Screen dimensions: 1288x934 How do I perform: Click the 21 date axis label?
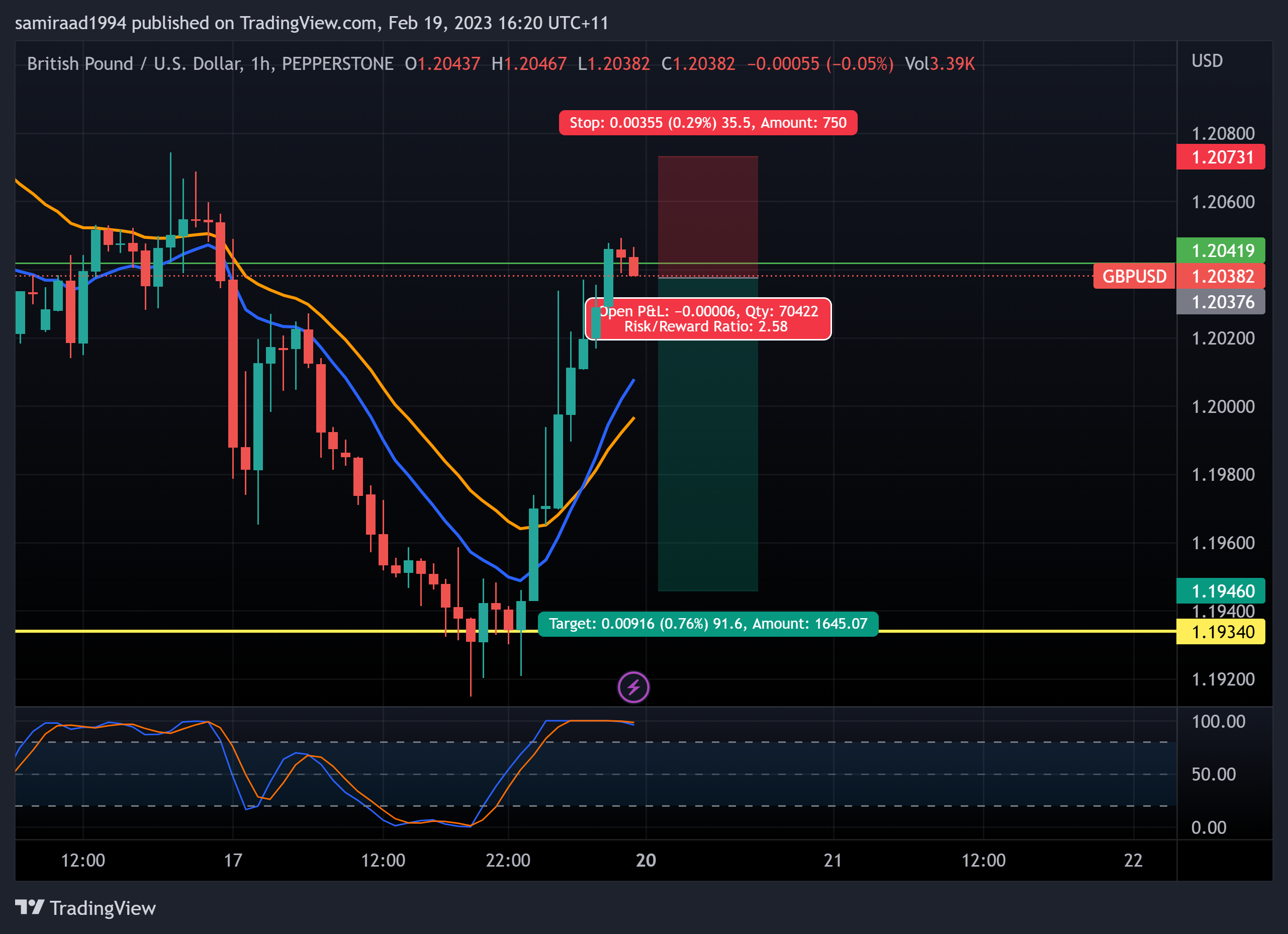(833, 860)
